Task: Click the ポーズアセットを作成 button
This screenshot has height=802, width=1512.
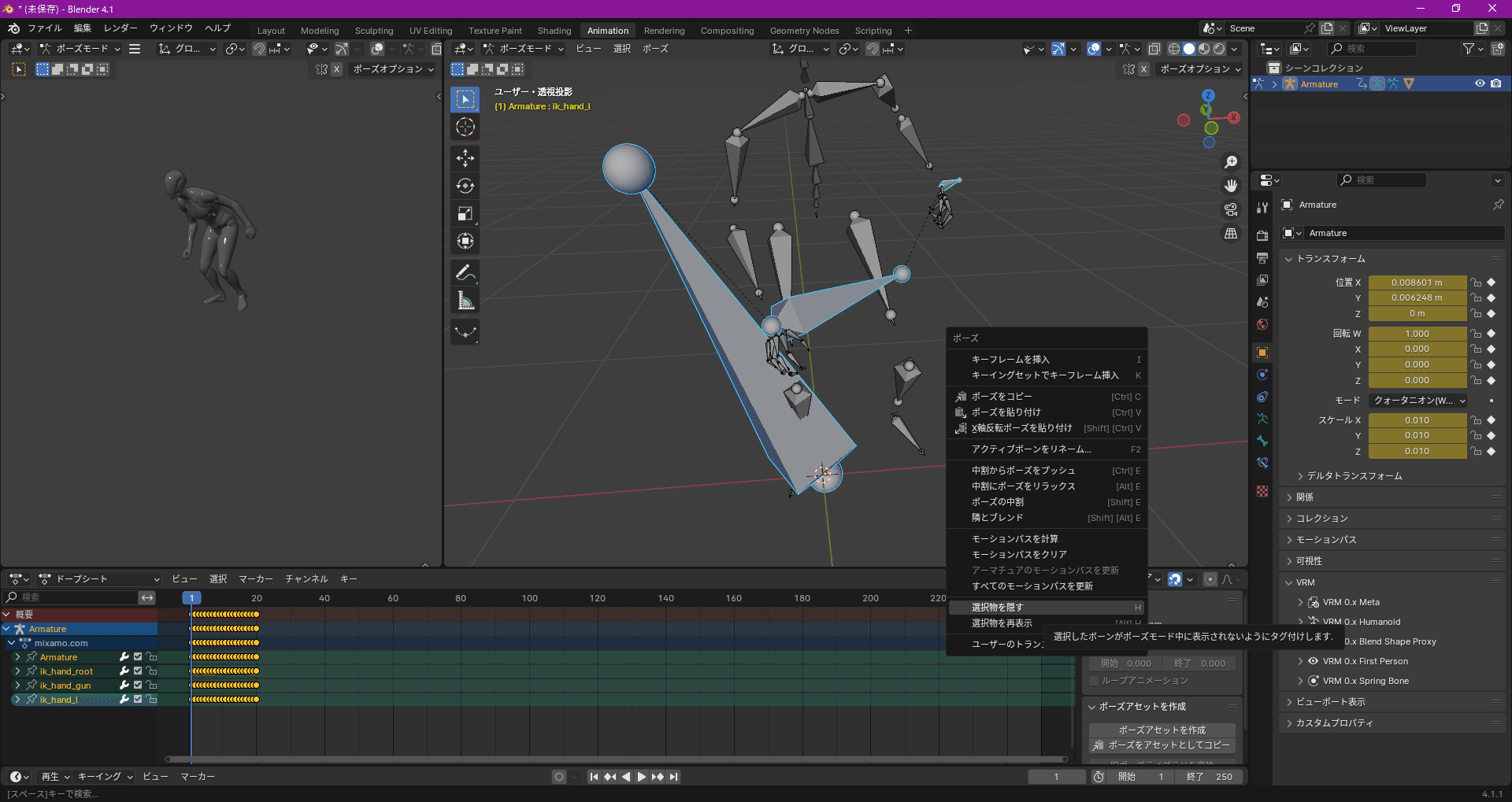Action: (x=1162, y=730)
